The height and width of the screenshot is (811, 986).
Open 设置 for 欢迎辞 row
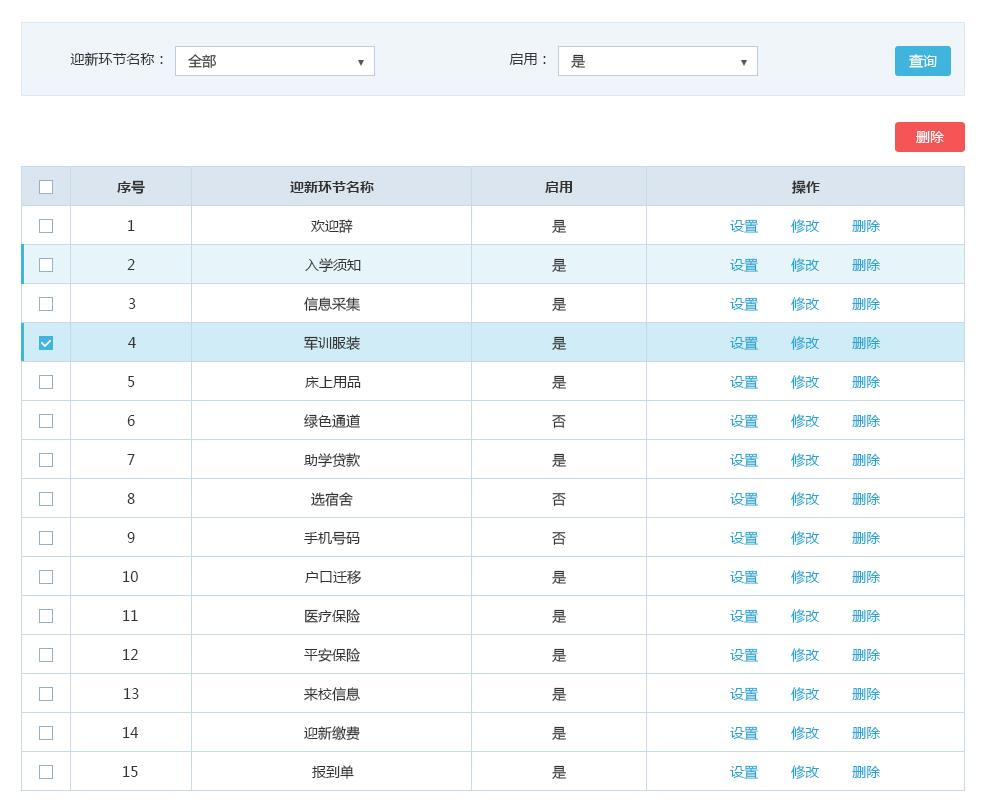click(743, 226)
